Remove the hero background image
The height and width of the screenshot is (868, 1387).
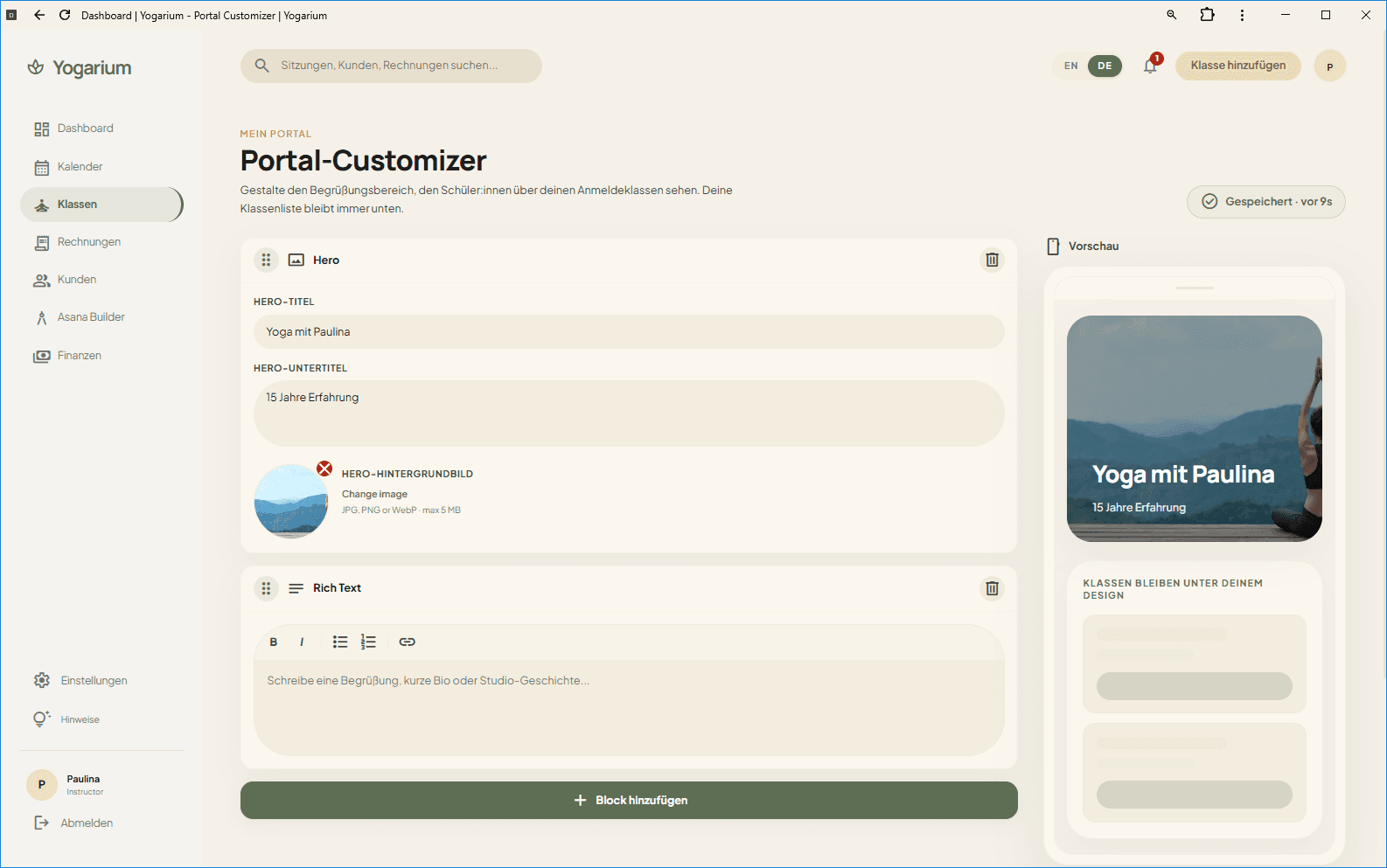pyautogui.click(x=324, y=469)
